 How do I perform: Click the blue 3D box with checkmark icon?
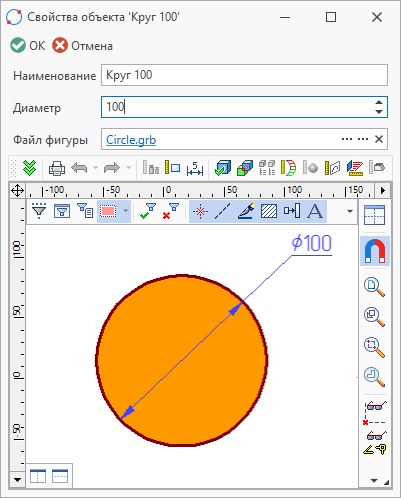tap(223, 168)
